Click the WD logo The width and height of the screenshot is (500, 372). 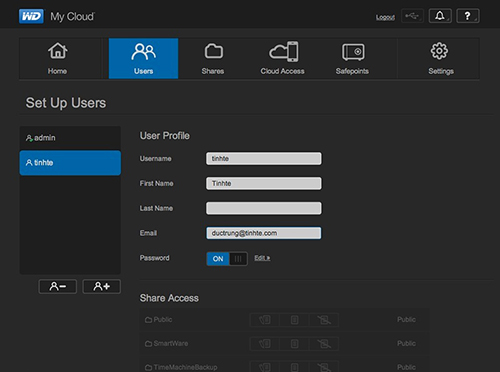(x=31, y=16)
